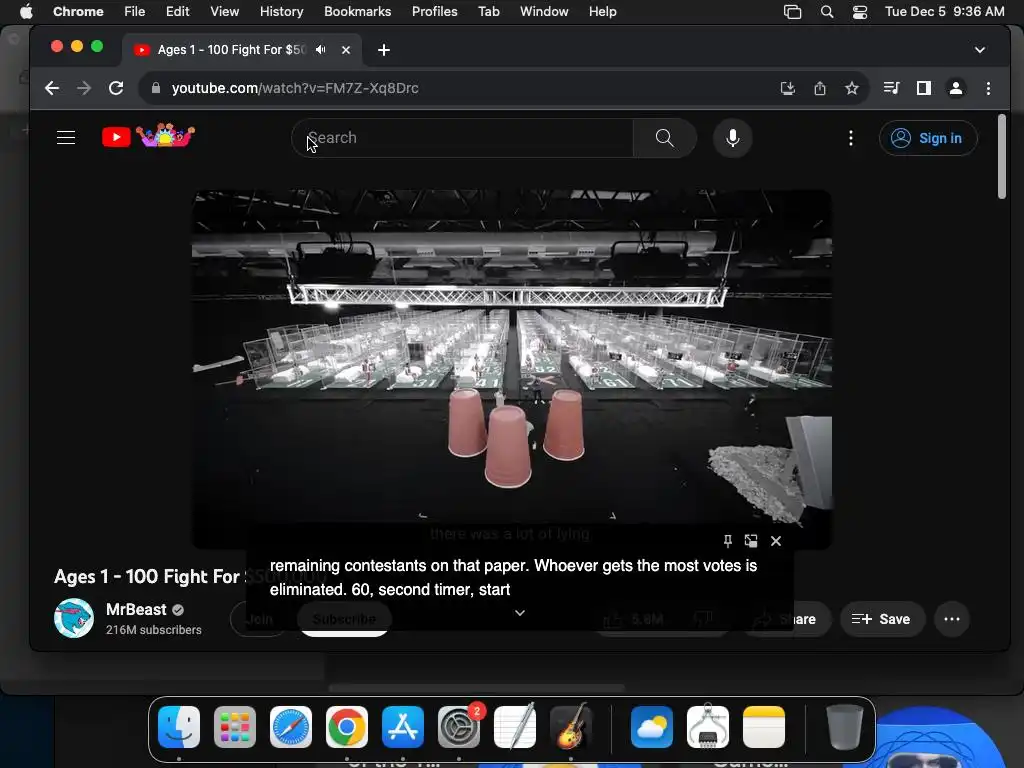Sign in to YouTube
This screenshot has width=1024, height=768.
pos(927,138)
